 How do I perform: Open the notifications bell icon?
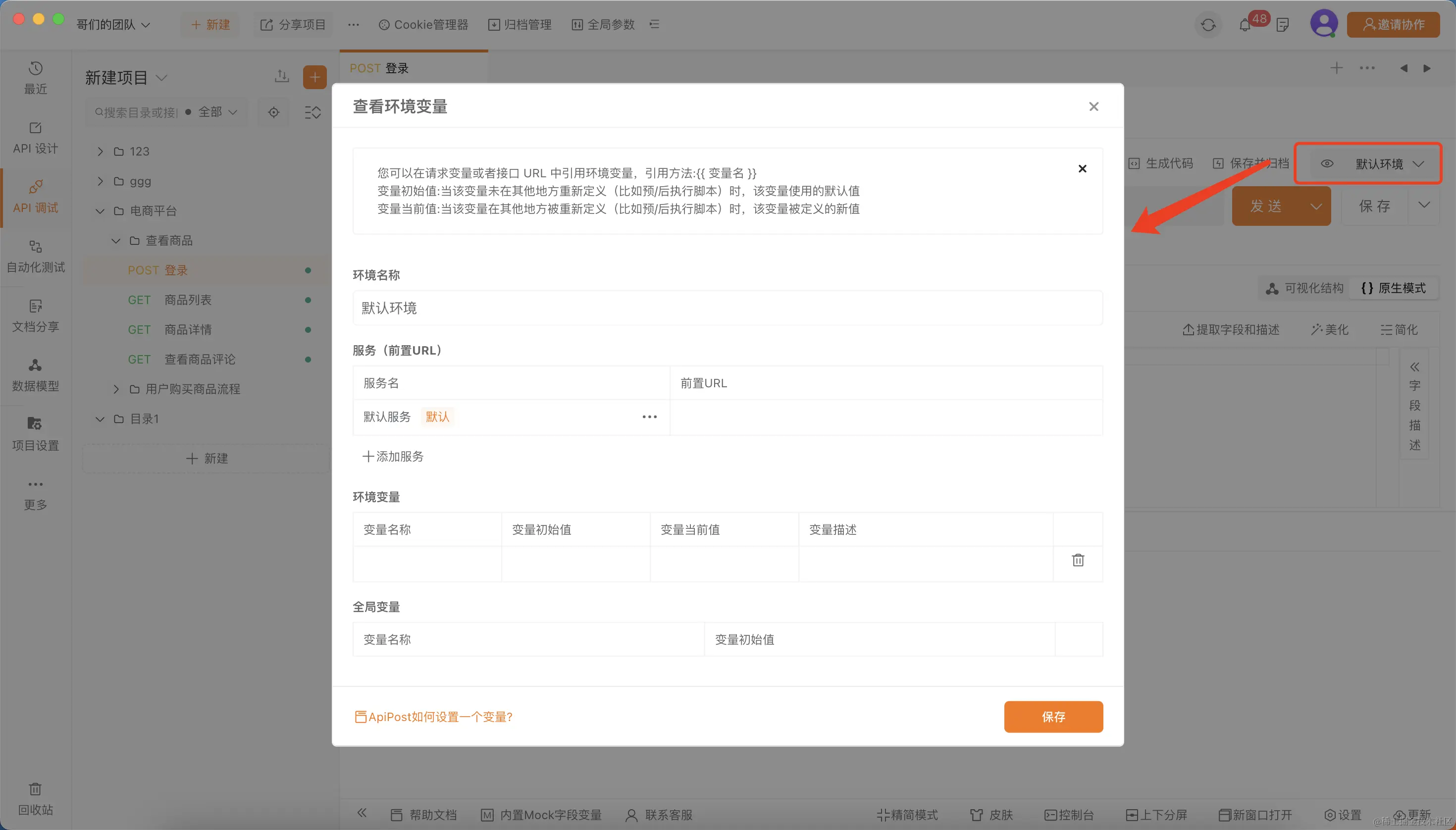1245,25
